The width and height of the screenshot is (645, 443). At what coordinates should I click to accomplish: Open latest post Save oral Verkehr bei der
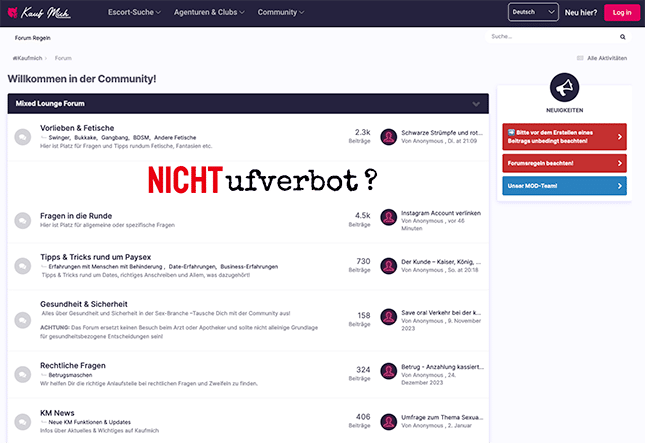tap(441, 313)
